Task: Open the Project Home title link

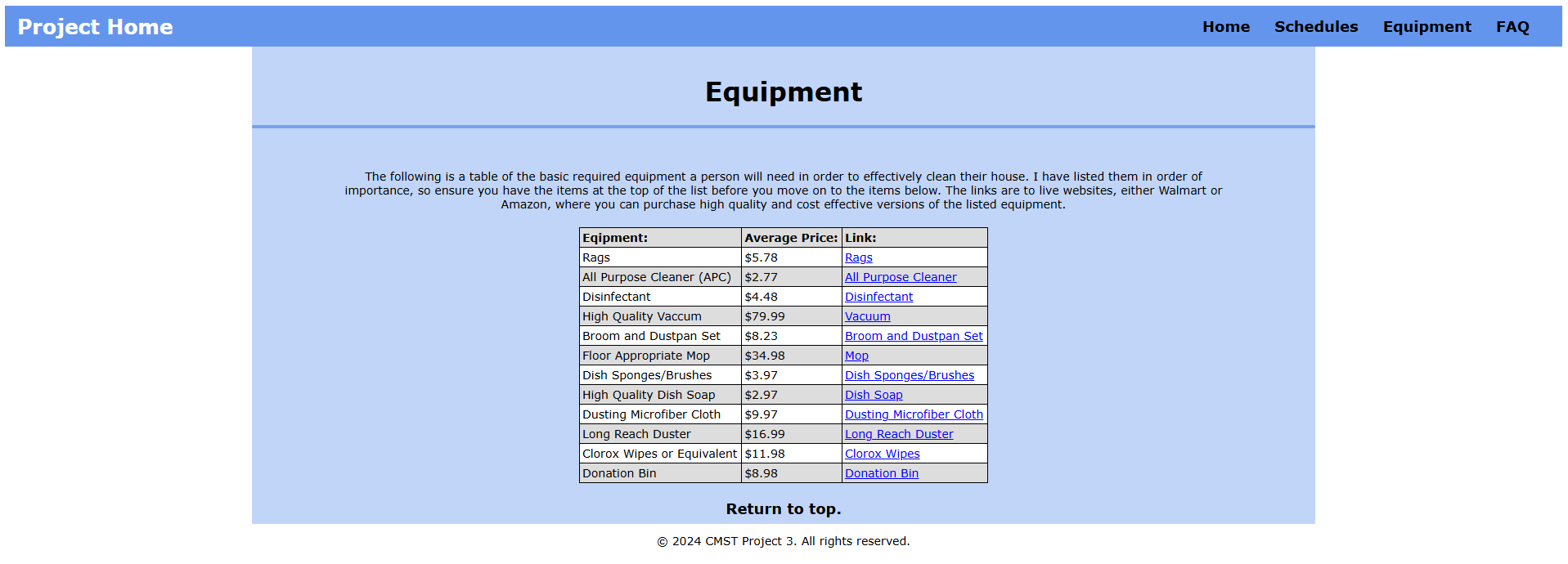Action: 95,27
